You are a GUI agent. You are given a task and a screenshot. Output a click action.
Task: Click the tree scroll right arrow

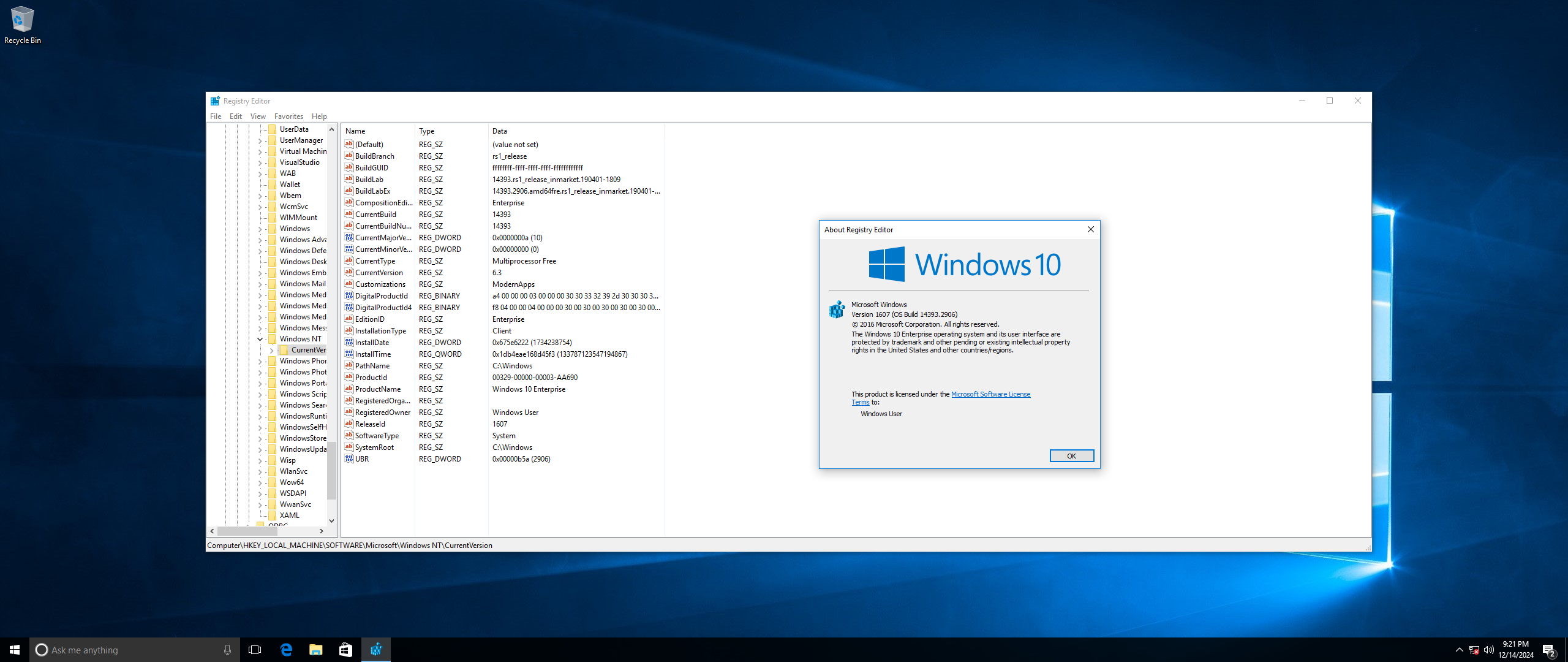coord(322,531)
